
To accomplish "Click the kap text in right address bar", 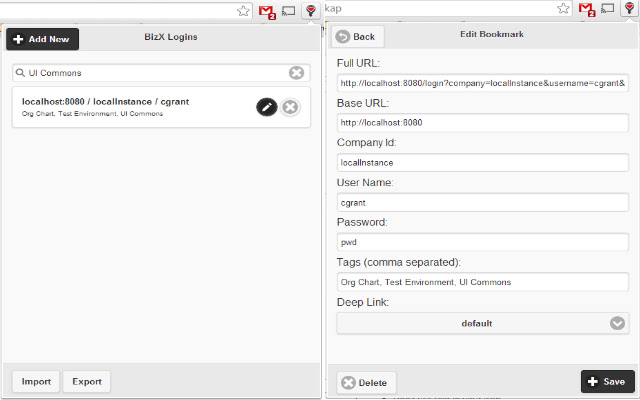I will click(333, 9).
